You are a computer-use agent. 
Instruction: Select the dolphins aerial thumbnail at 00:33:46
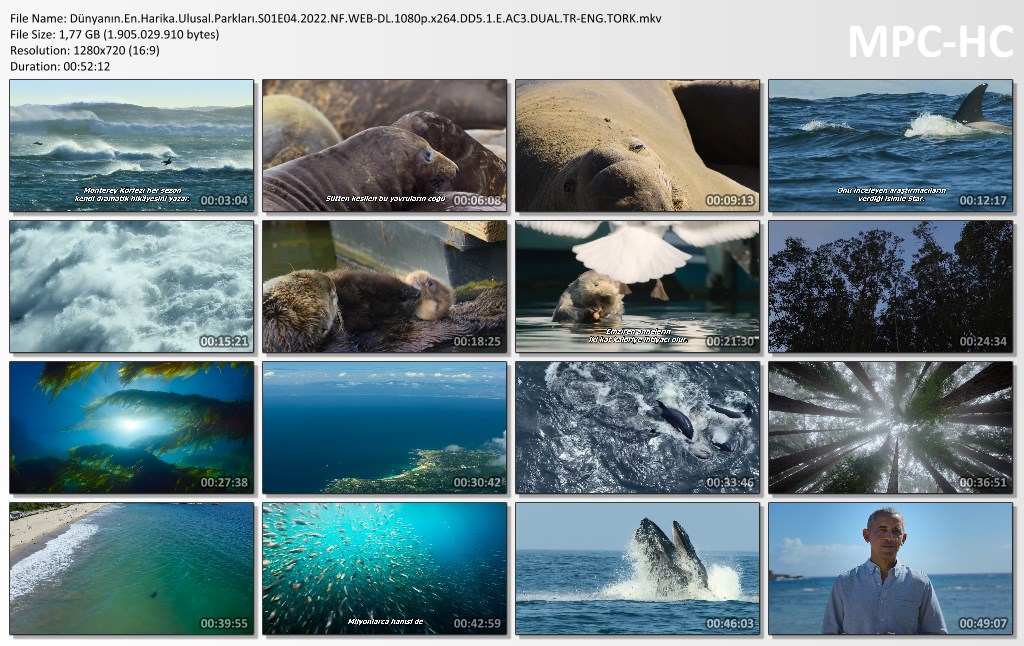pyautogui.click(x=637, y=428)
